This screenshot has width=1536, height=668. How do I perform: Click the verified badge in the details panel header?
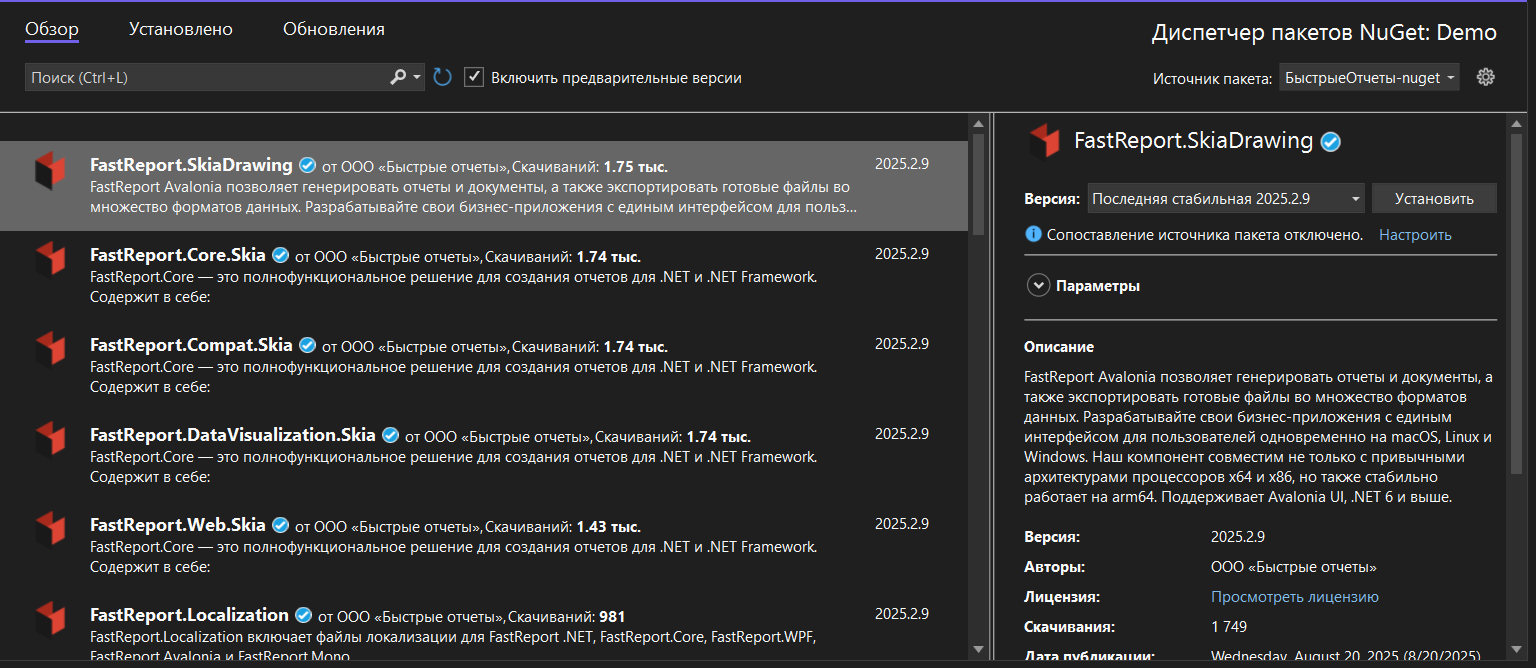coord(1330,142)
